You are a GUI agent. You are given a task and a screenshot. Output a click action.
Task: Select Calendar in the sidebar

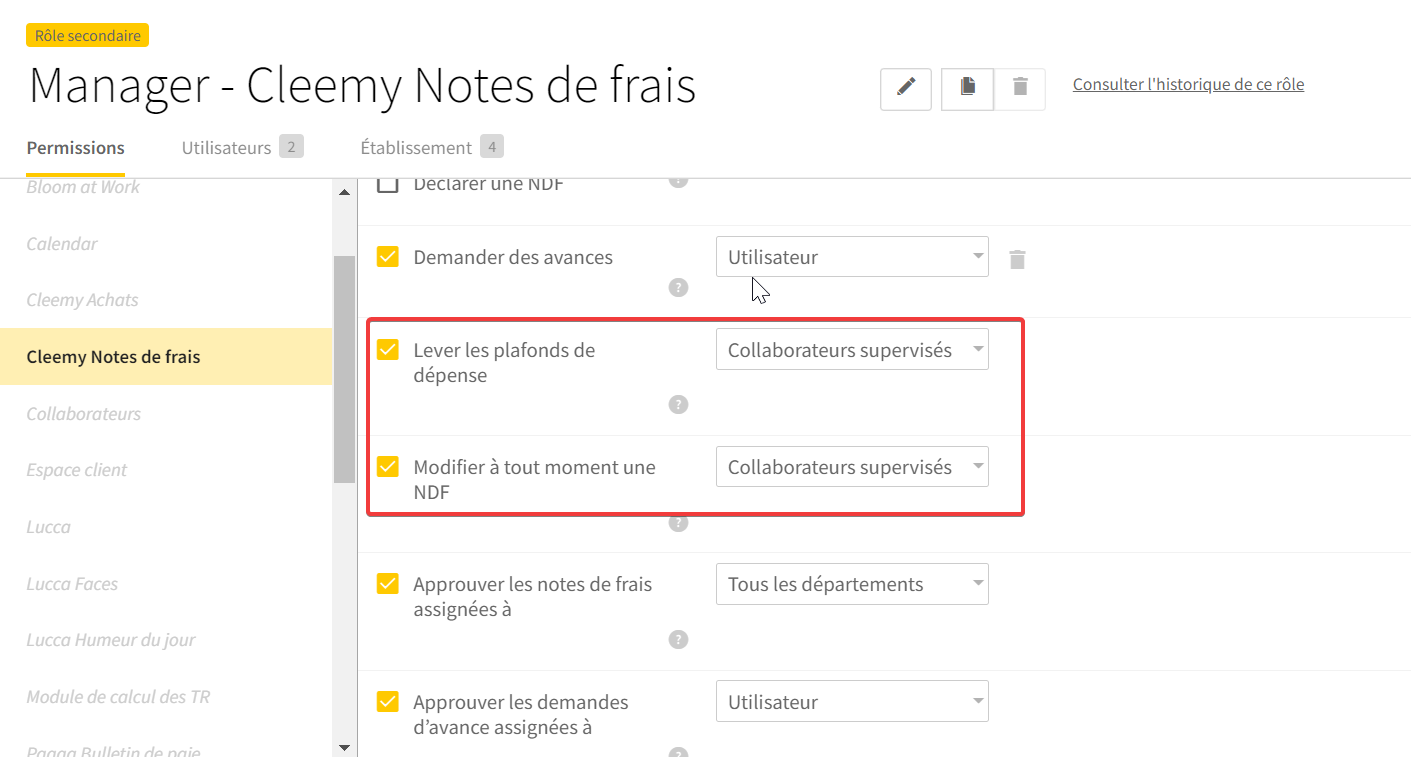click(x=62, y=244)
